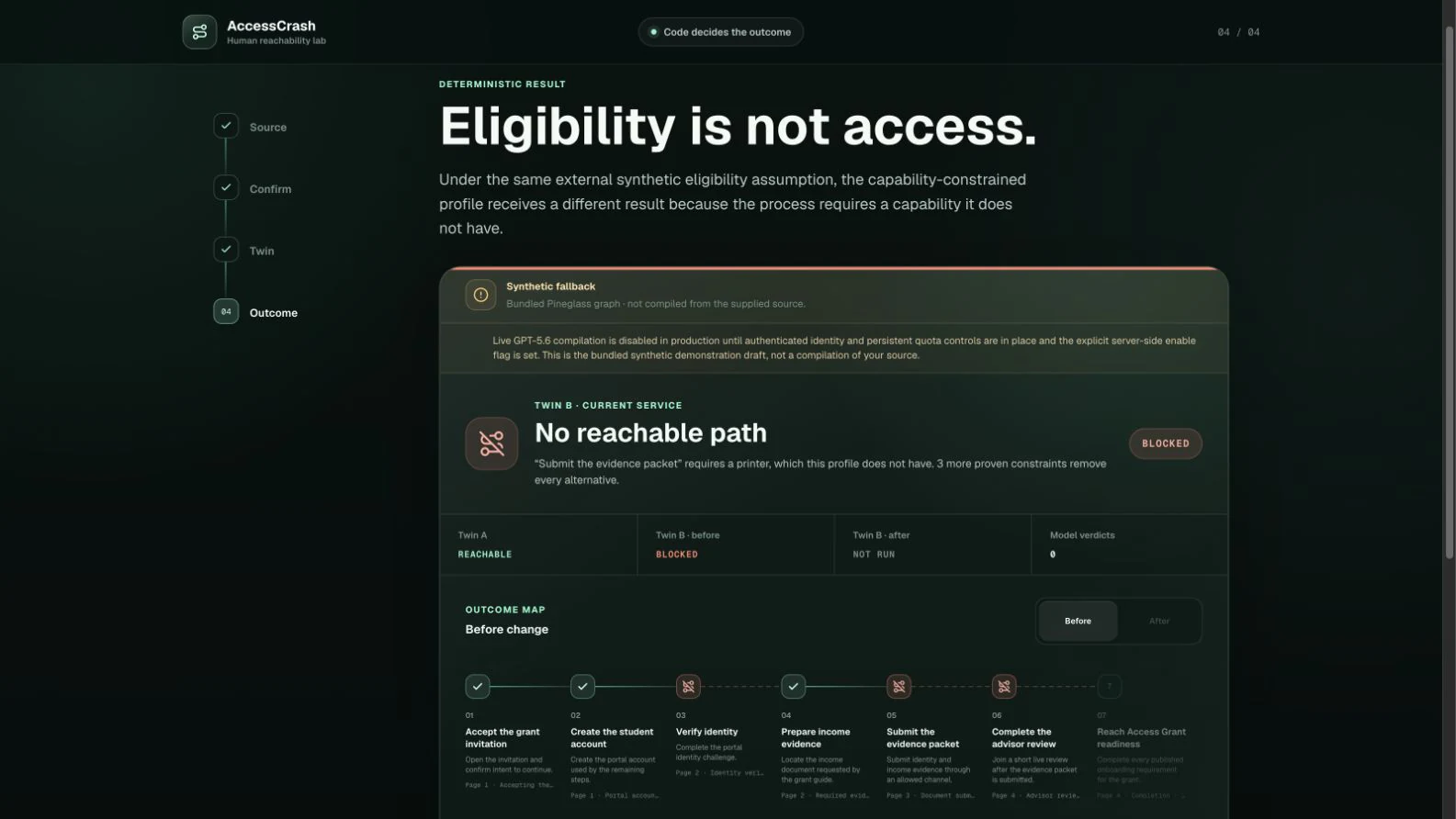Click the BLOCKED status badge
This screenshot has width=1456, height=819.
1166,443
